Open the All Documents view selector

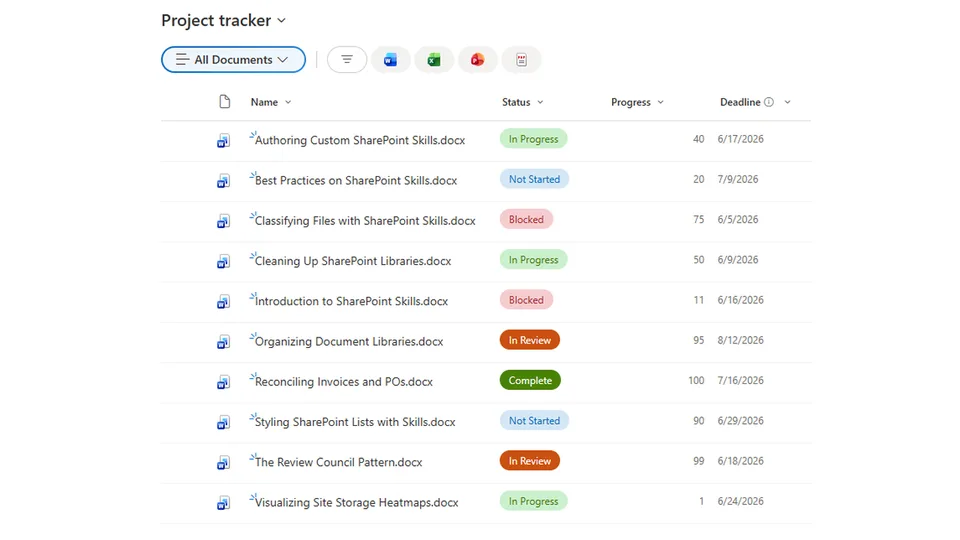(233, 59)
